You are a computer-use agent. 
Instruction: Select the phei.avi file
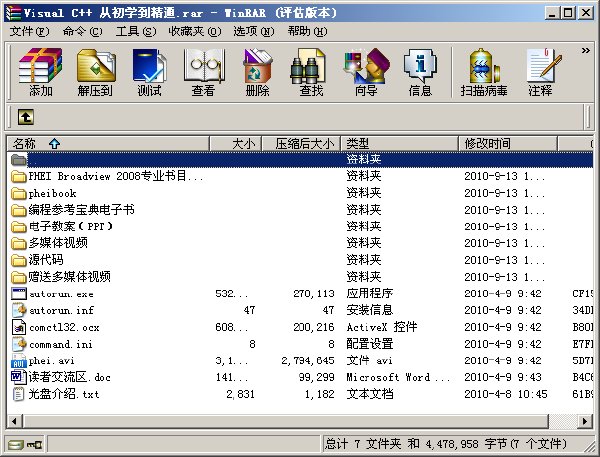300,361
